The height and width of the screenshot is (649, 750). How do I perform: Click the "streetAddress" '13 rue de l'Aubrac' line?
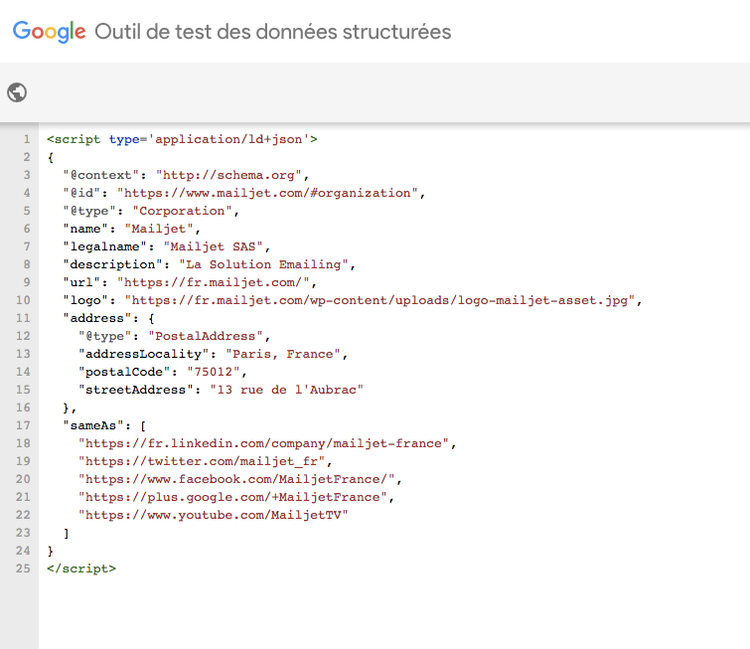pos(221,390)
